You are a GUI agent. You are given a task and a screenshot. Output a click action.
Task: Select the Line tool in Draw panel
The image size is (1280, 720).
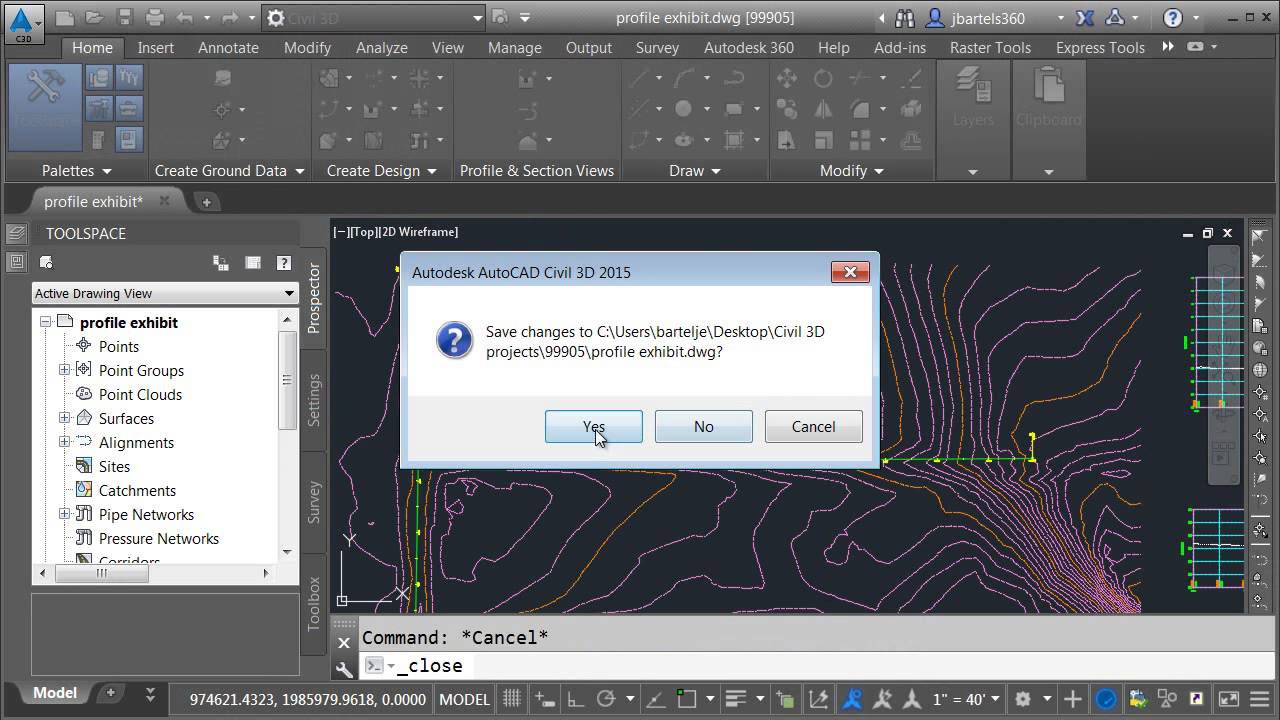(x=640, y=78)
